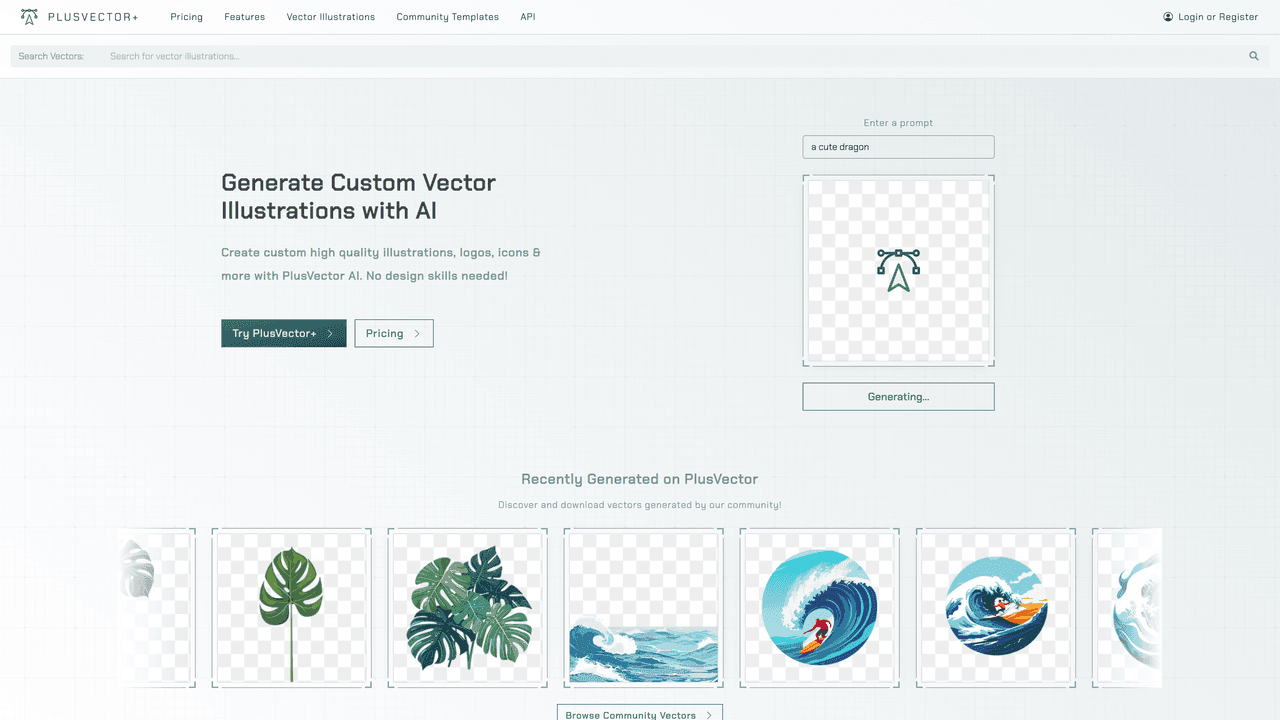Click the 'Enter a prompt' label
This screenshot has height=720, width=1280.
898,123
